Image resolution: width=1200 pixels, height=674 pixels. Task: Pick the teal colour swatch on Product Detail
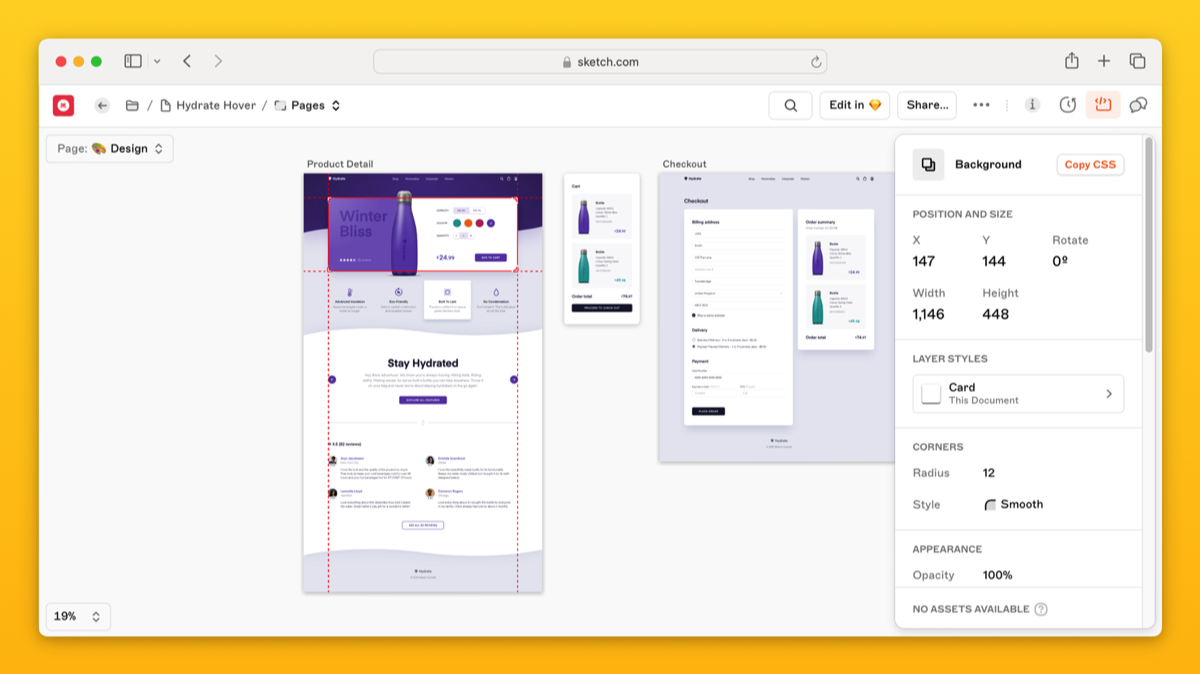[458, 223]
